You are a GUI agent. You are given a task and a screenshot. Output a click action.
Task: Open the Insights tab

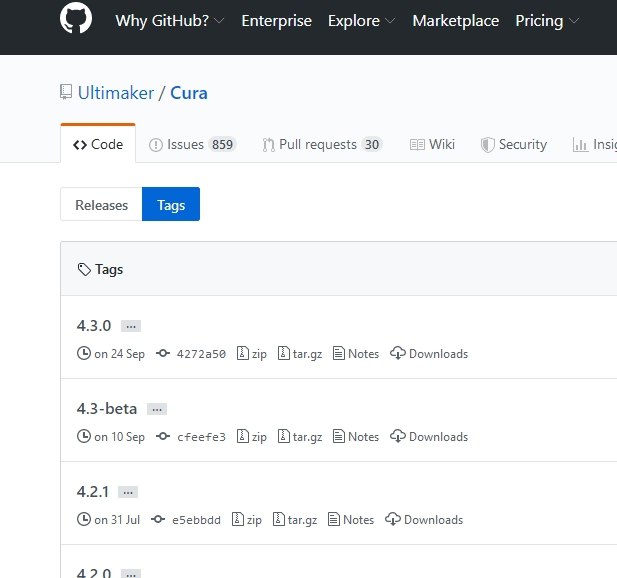pos(594,144)
